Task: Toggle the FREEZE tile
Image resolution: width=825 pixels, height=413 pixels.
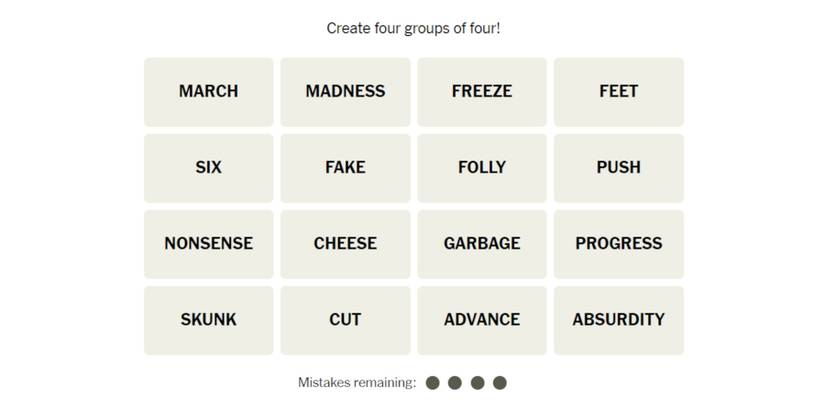Action: click(482, 91)
